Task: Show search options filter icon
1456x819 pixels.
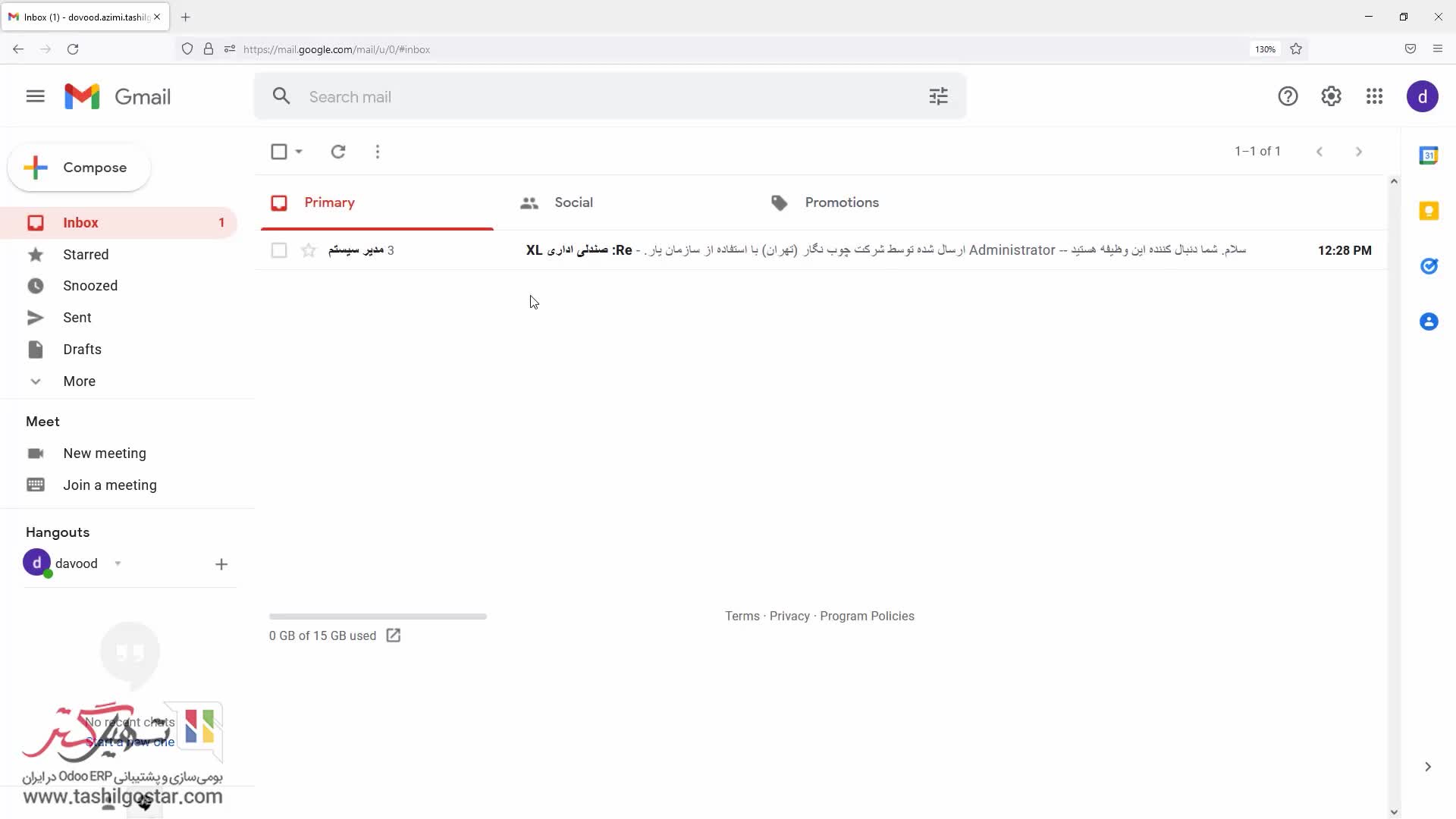Action: [x=938, y=96]
